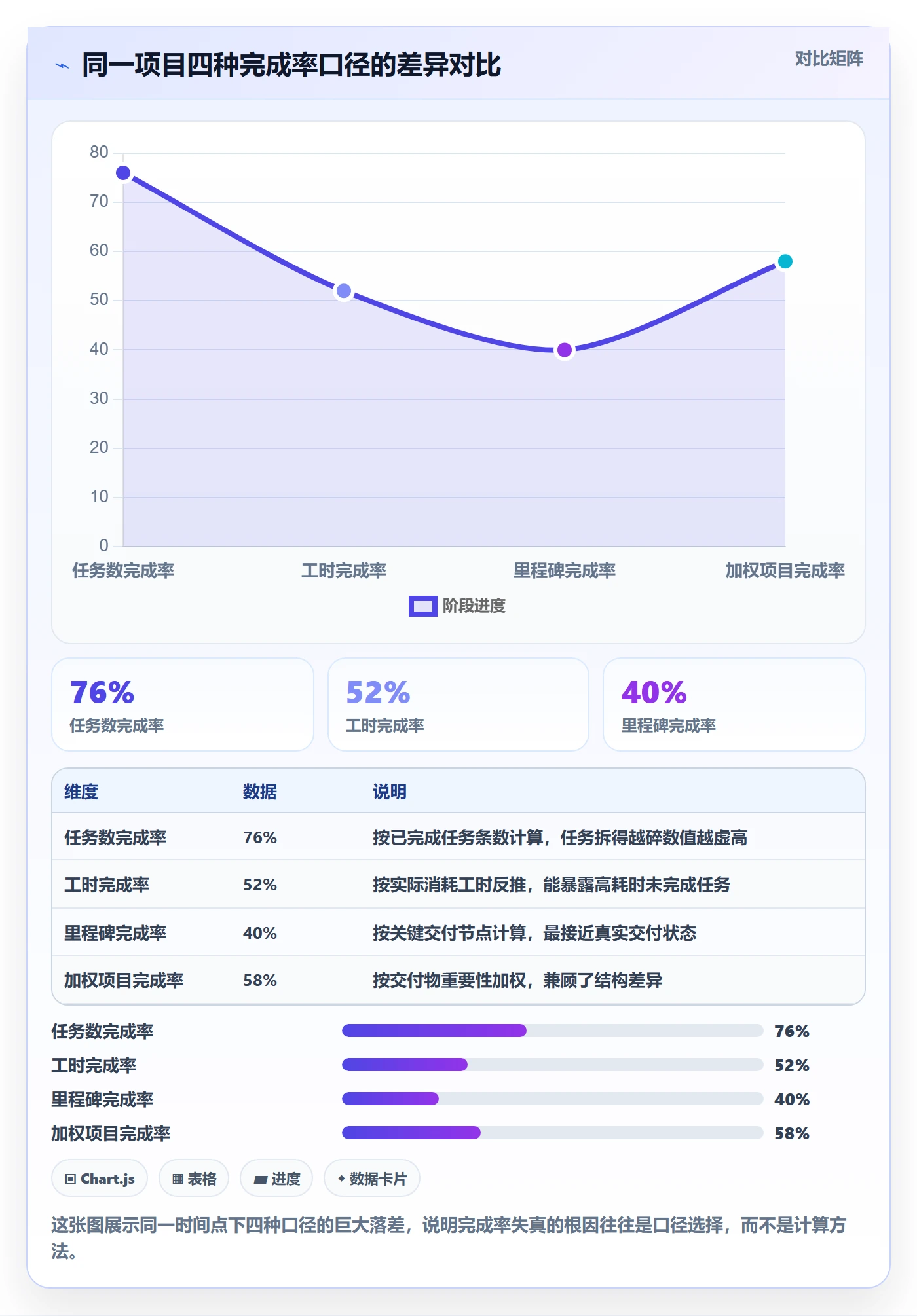Open the 76% 任务数完成率 stat card
Screen dimensions: 917x1316
pyautogui.click(x=183, y=704)
